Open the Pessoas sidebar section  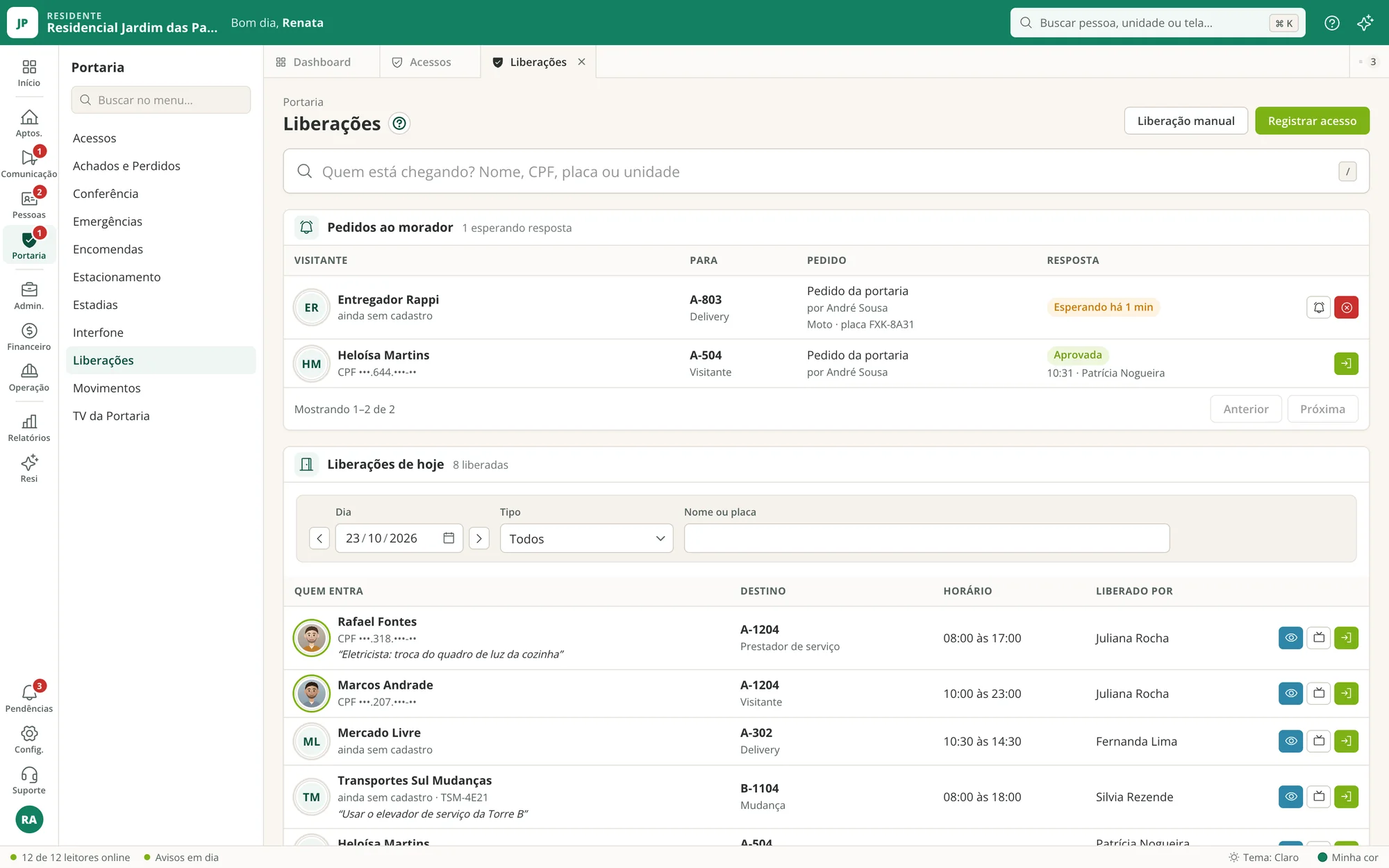pos(28,205)
